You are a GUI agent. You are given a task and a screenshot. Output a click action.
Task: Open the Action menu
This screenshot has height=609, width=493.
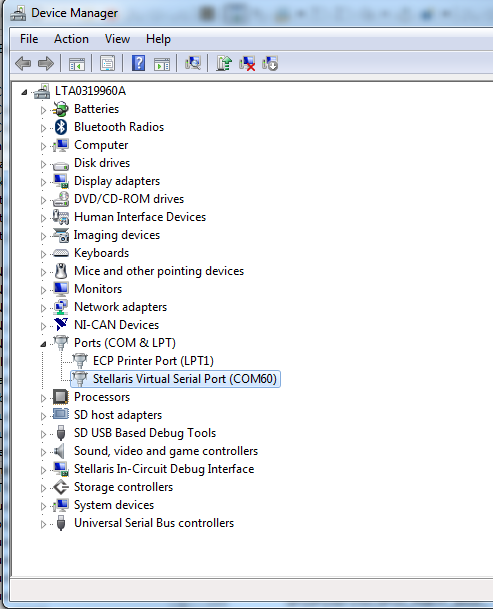pyautogui.click(x=71, y=39)
